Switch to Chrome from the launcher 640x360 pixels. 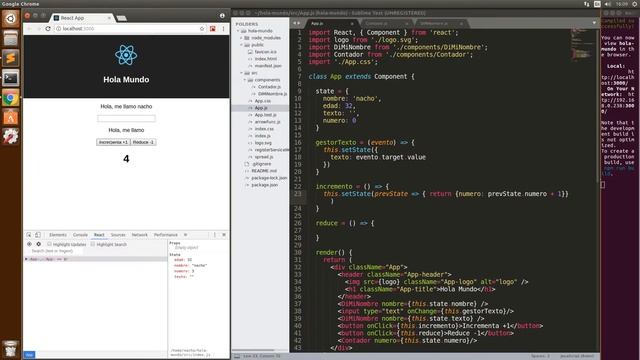[x=11, y=98]
